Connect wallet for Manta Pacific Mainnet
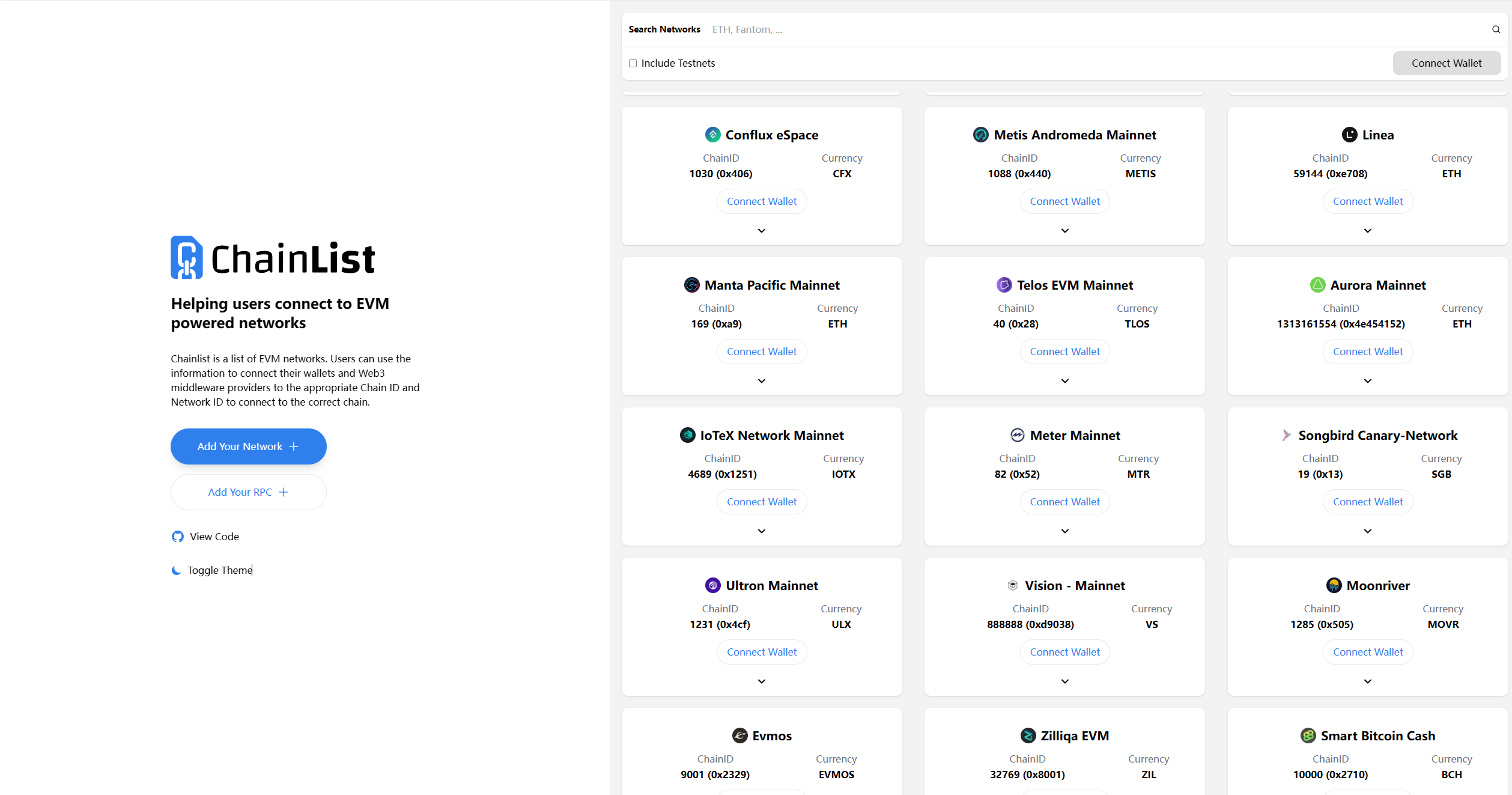This screenshot has height=795, width=1512. click(762, 352)
